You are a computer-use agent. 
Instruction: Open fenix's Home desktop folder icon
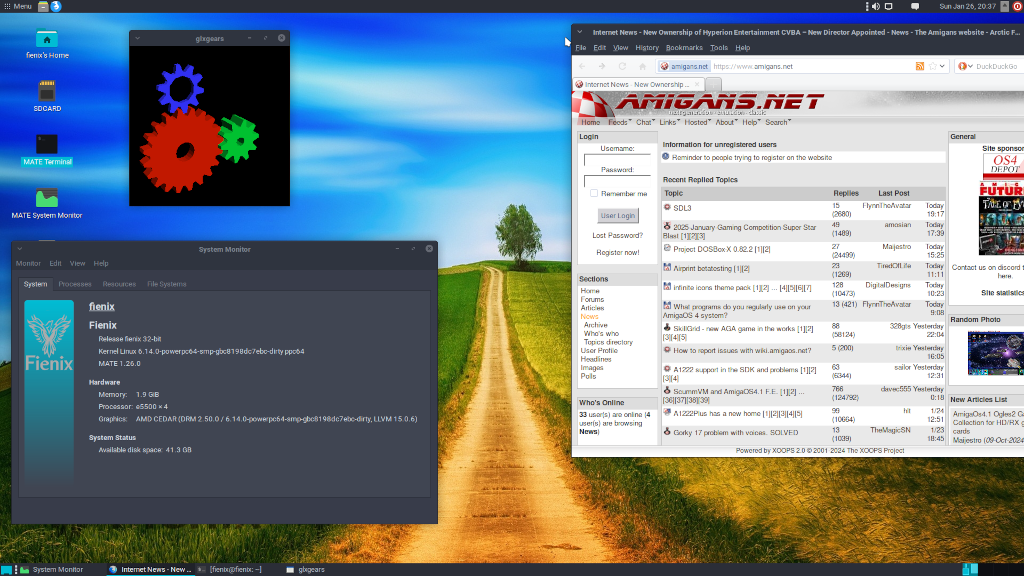coord(46,40)
